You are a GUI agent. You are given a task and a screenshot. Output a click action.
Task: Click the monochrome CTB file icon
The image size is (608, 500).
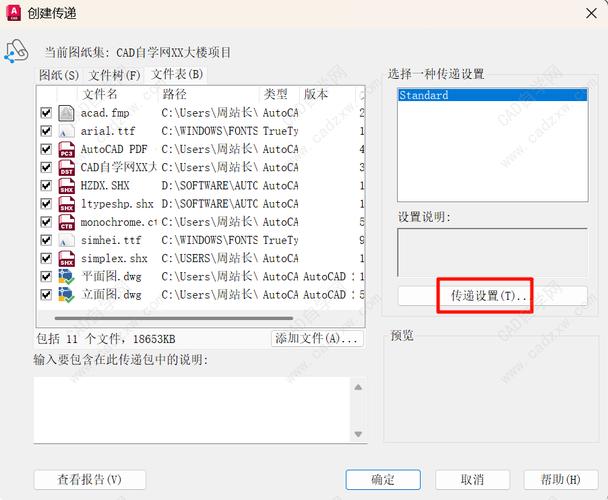[66, 222]
